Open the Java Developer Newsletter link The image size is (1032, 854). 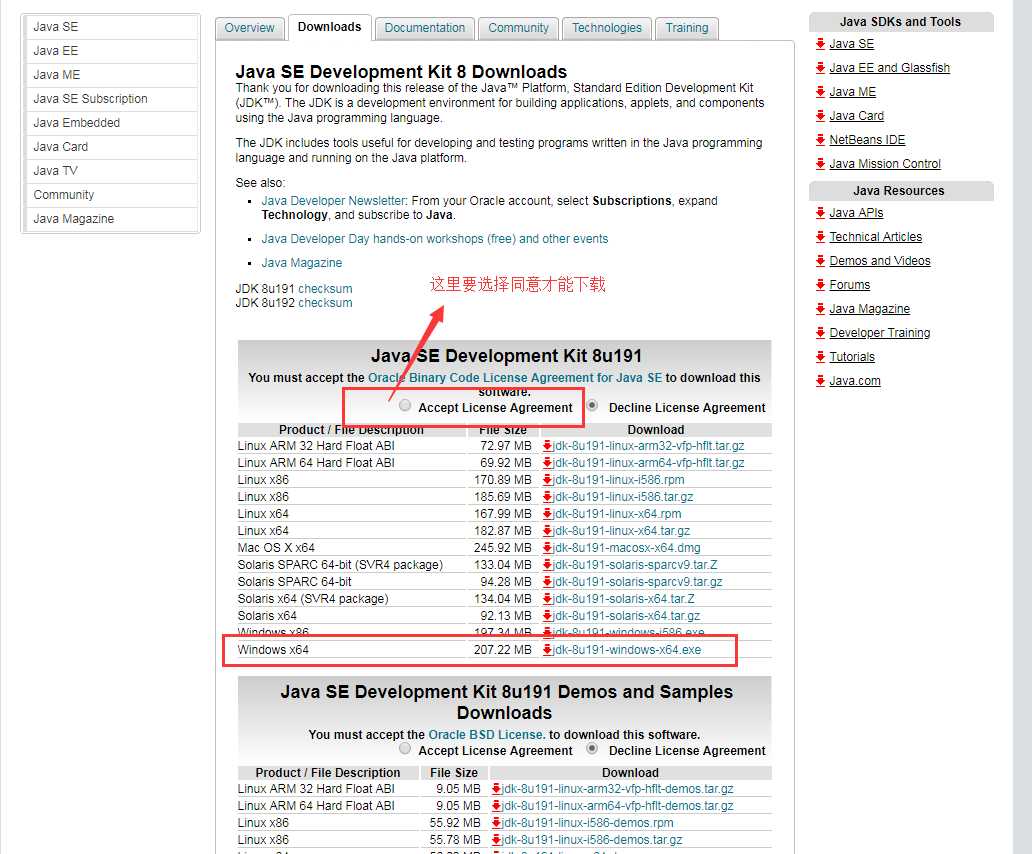pos(334,201)
